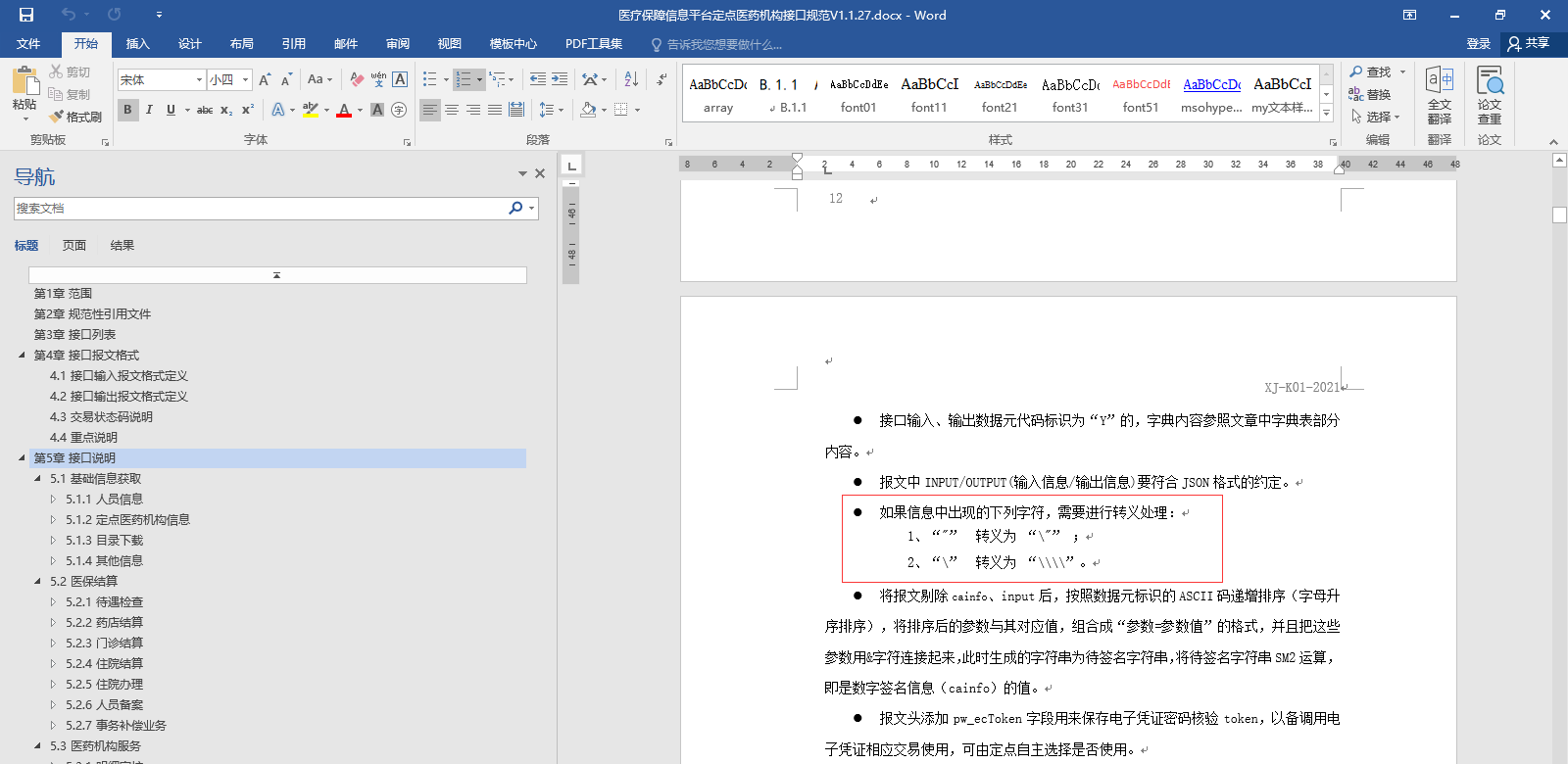
Task: Open full-text translate (全文翻译) tool
Action: click(1439, 95)
